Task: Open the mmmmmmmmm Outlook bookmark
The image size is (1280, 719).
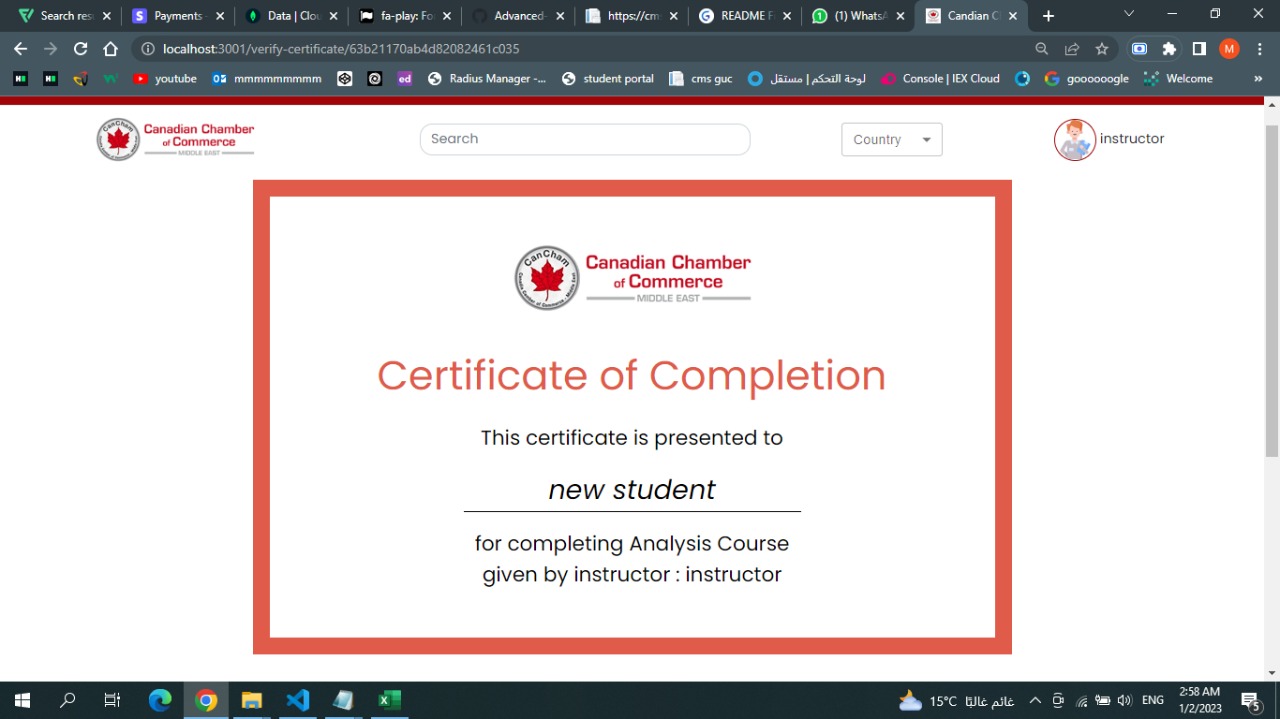Action: tap(267, 78)
